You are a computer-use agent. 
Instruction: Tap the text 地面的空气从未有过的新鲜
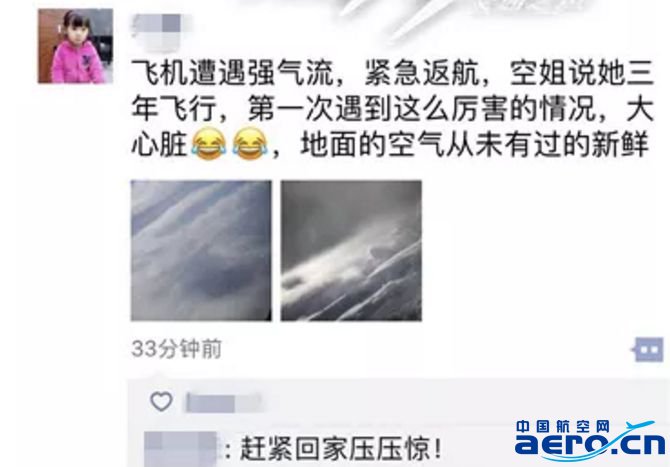click(475, 145)
